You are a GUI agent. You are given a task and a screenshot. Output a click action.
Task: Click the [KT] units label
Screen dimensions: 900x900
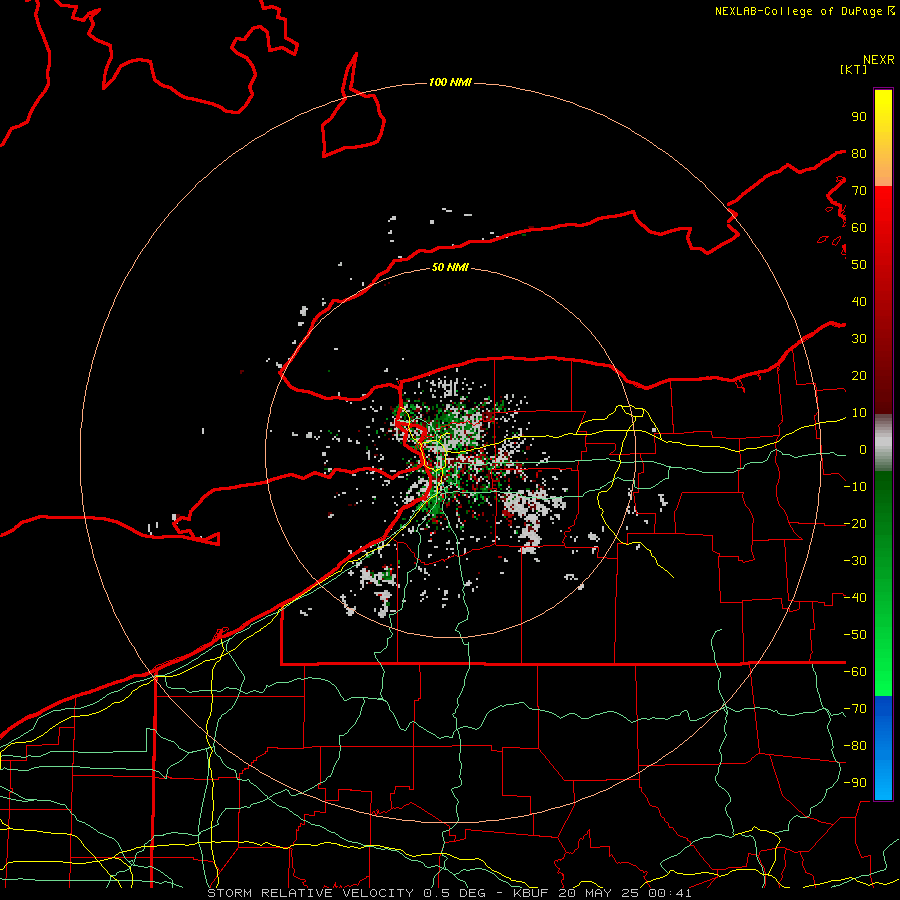coord(854,69)
